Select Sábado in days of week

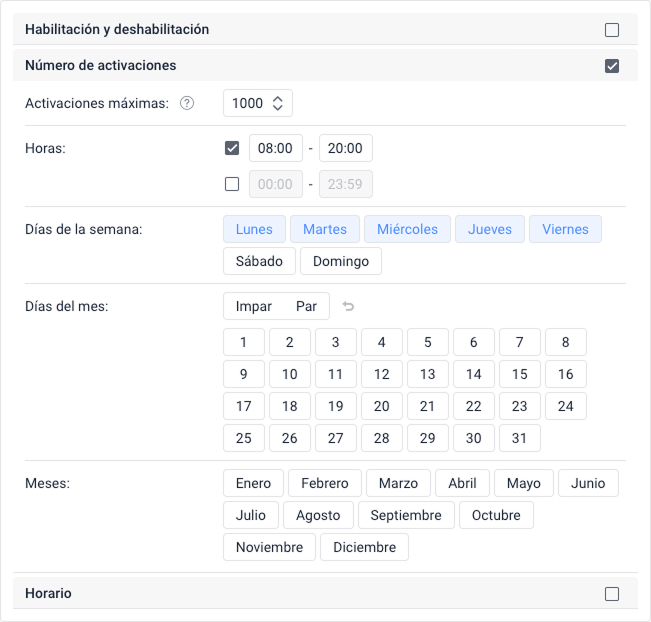pyautogui.click(x=259, y=261)
